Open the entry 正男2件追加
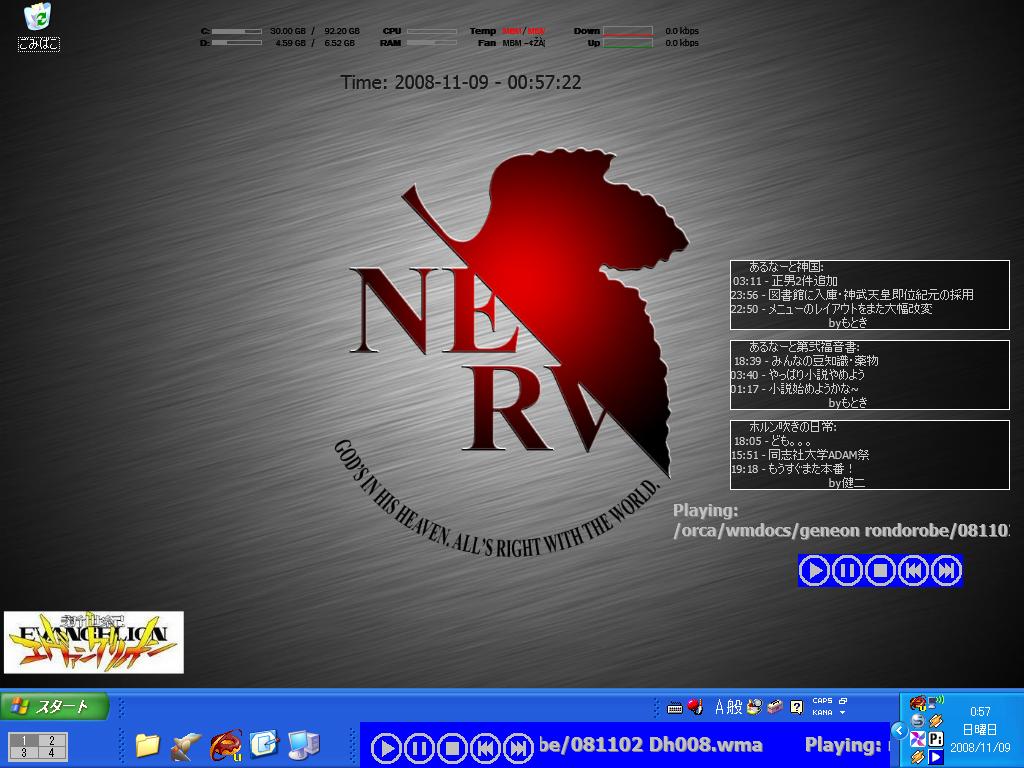 [x=805, y=281]
